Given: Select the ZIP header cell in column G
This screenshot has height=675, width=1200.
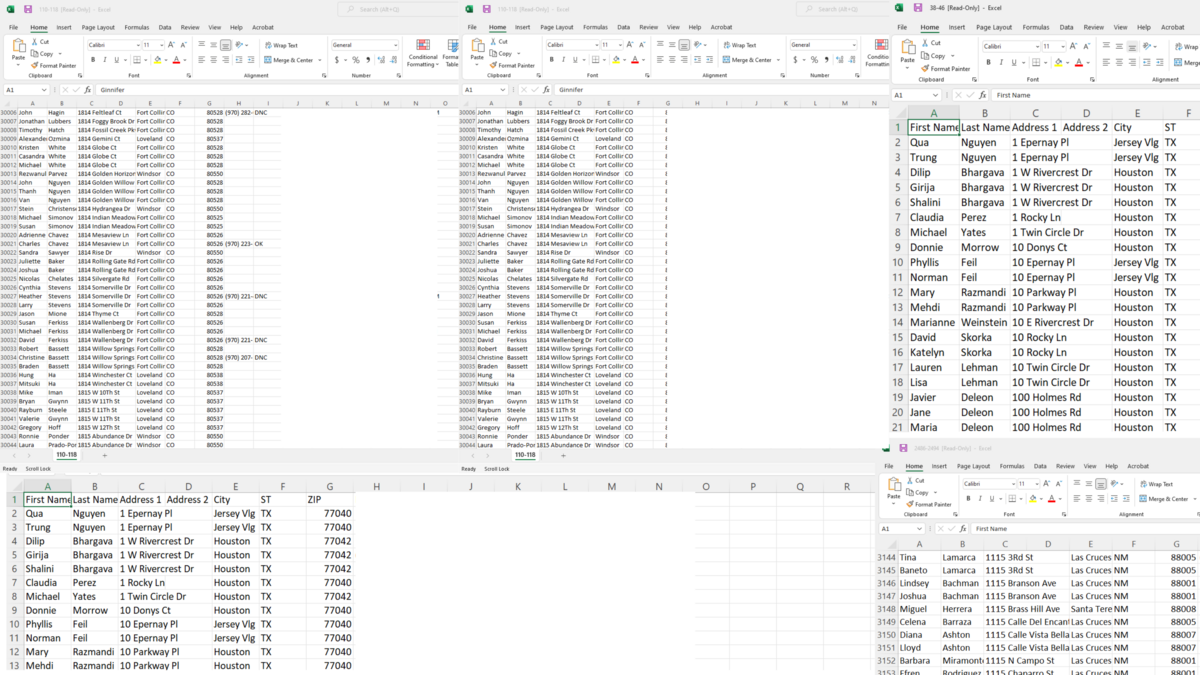Looking at the screenshot, I should click(314, 499).
